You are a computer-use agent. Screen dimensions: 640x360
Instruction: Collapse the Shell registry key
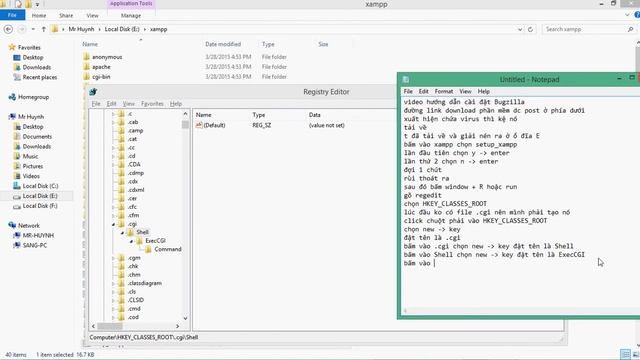coord(122,233)
